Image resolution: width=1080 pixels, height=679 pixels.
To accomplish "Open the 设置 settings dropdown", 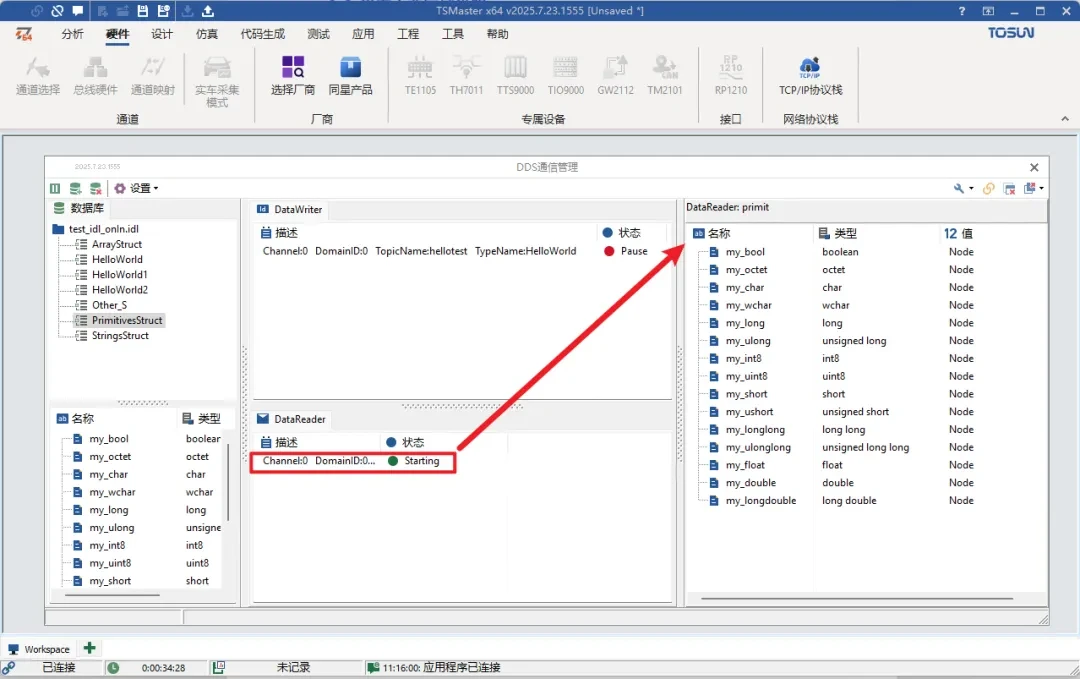I will (x=136, y=188).
